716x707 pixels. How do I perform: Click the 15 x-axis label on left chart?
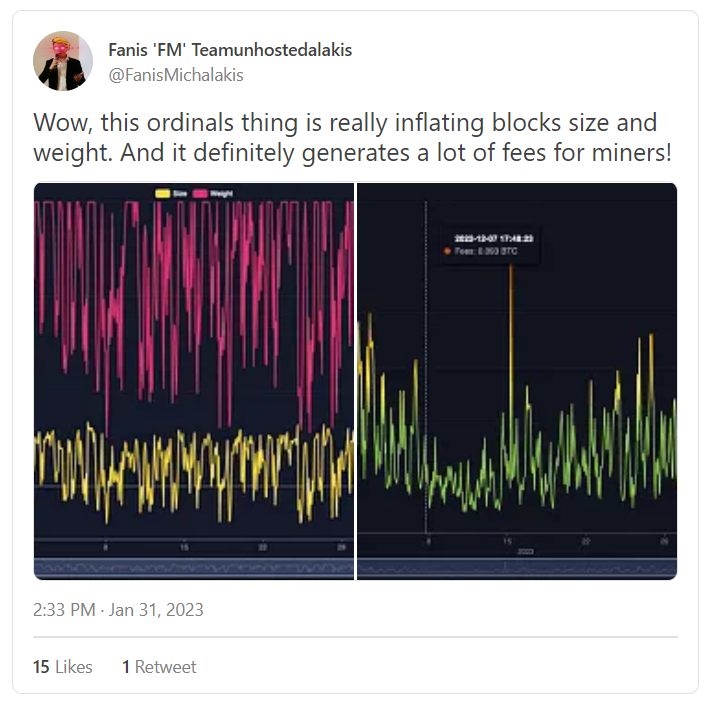[x=184, y=547]
